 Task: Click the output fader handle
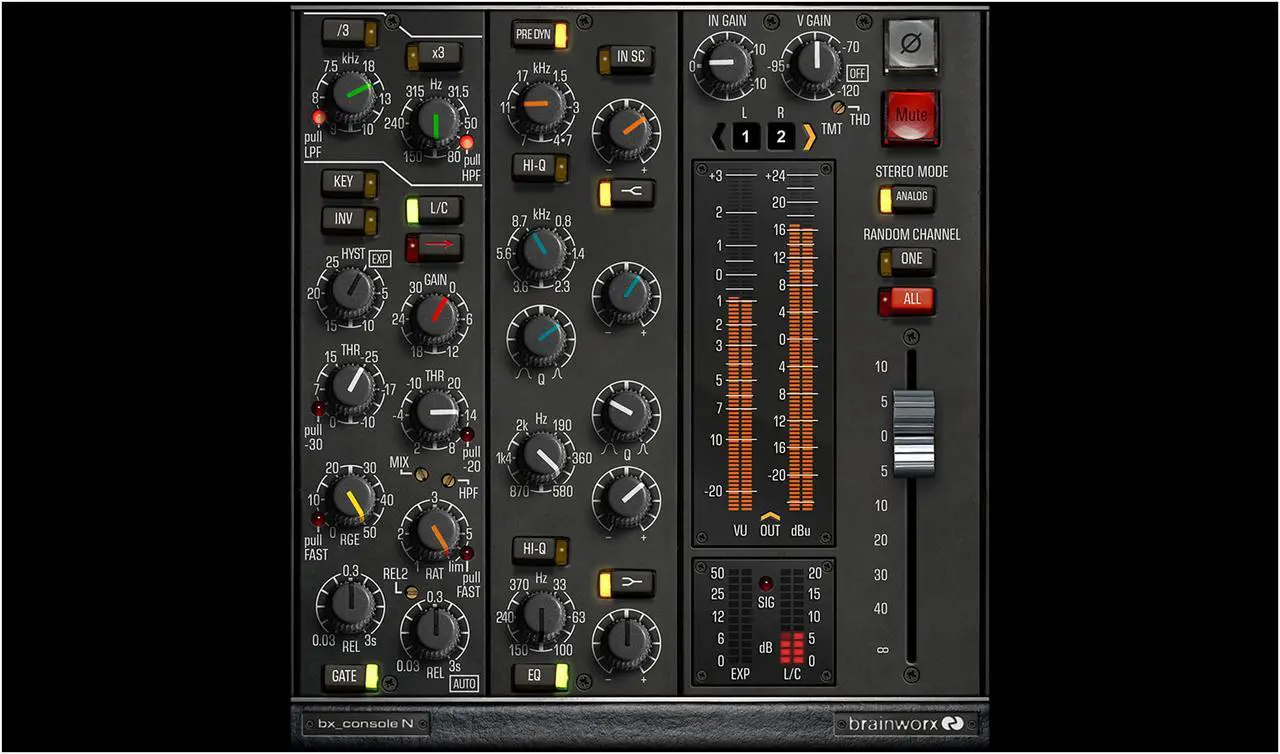(x=912, y=431)
